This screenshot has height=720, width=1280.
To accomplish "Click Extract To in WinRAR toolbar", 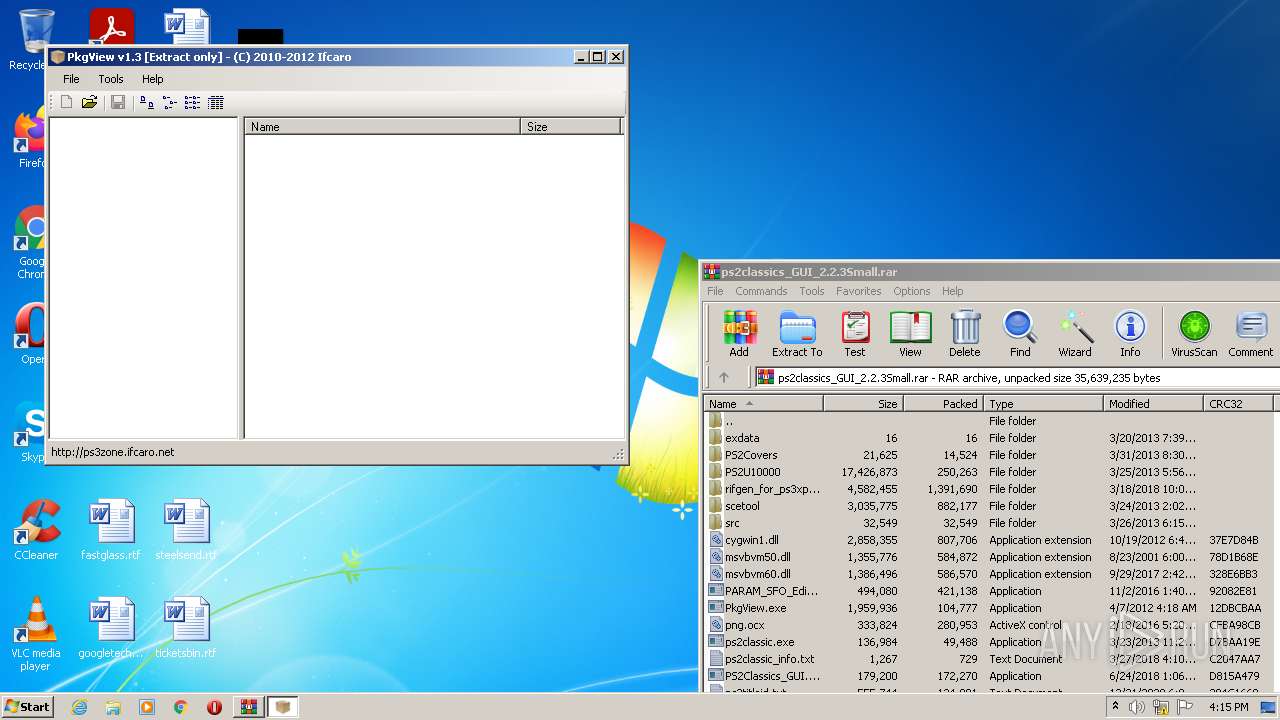I will (797, 333).
